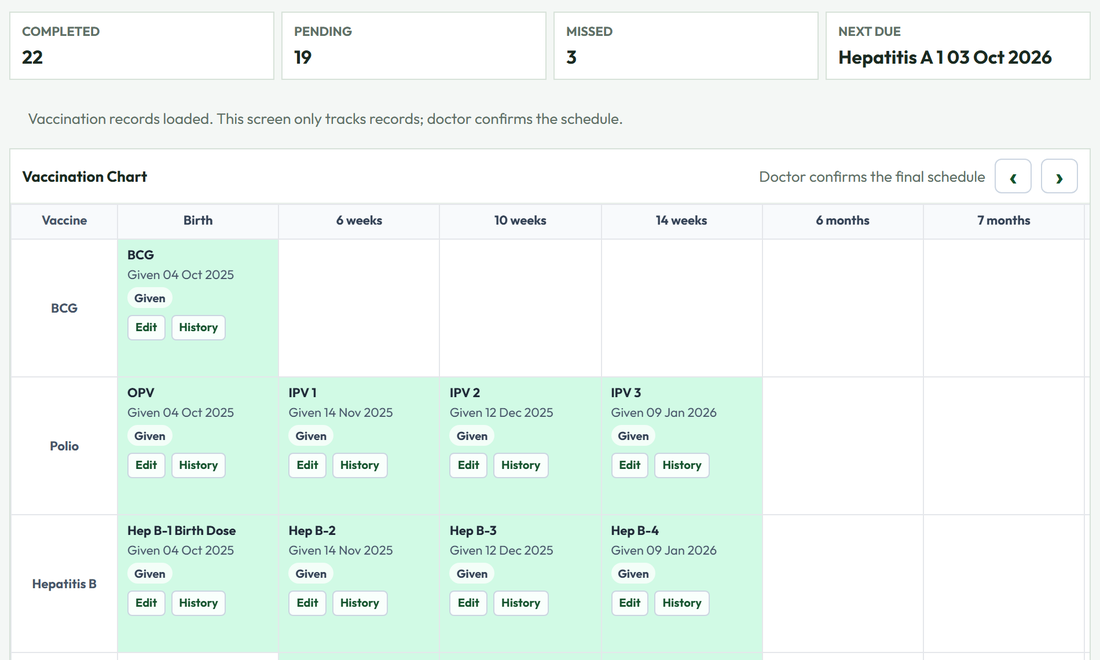Click the Given badge on IPV 1
The image size is (1100, 660).
click(311, 436)
